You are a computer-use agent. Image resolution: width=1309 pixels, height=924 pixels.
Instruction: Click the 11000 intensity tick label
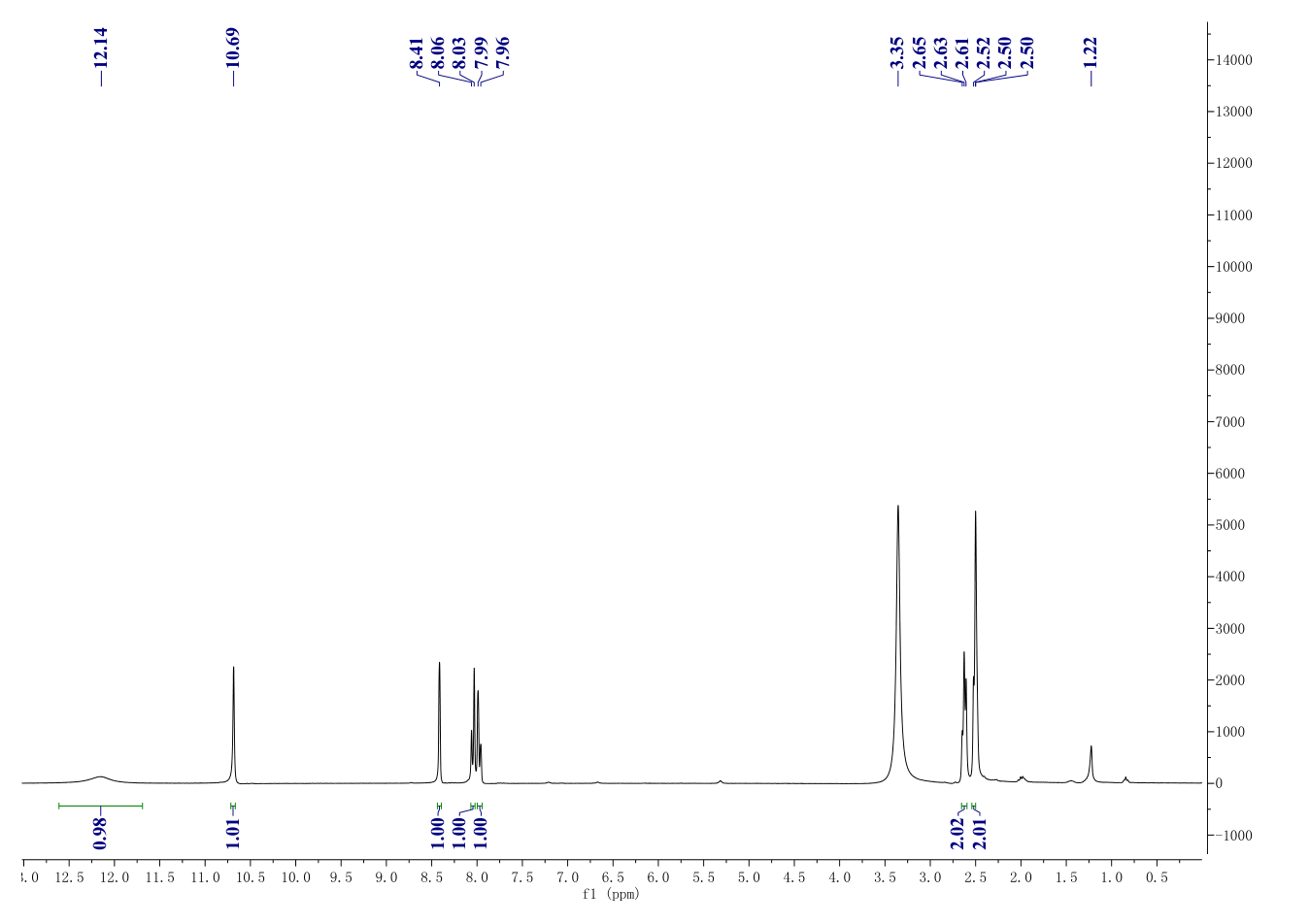pyautogui.click(x=1232, y=215)
